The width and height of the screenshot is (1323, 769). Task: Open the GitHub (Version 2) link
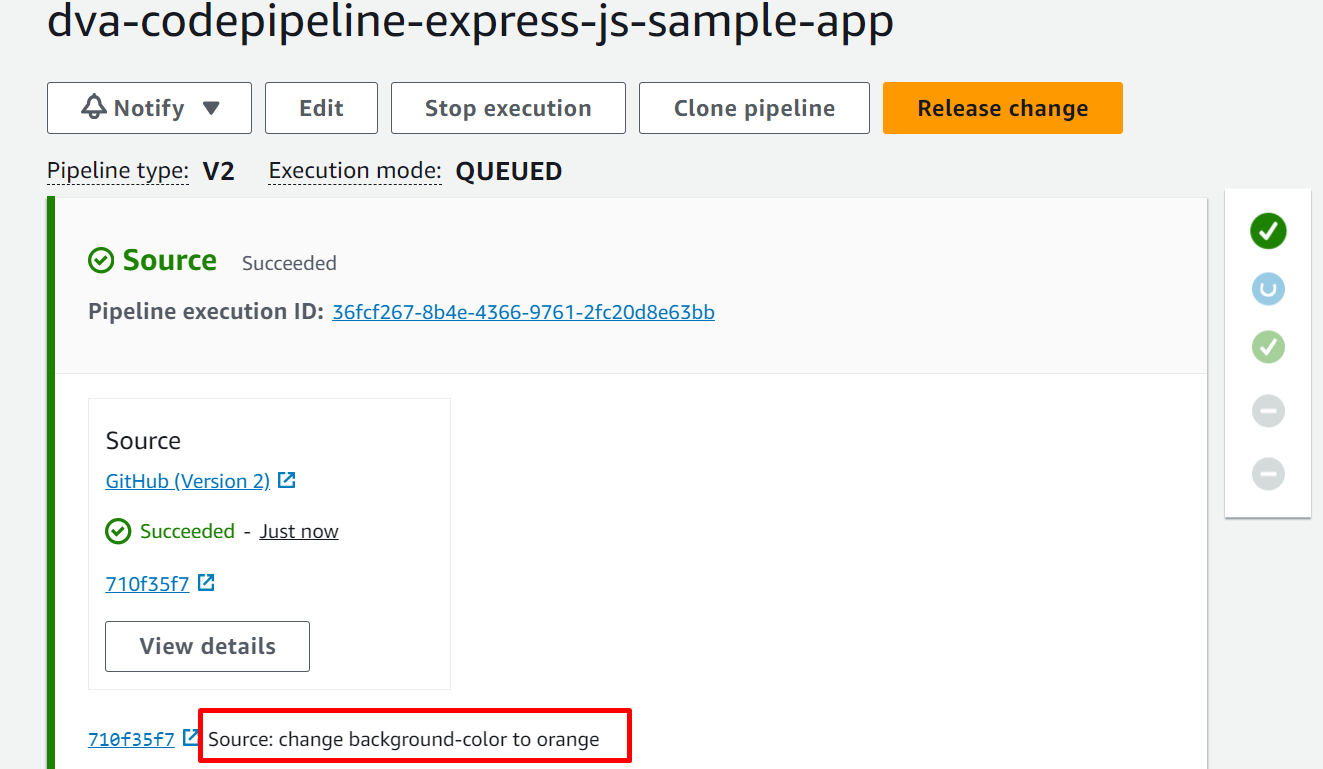pos(188,481)
